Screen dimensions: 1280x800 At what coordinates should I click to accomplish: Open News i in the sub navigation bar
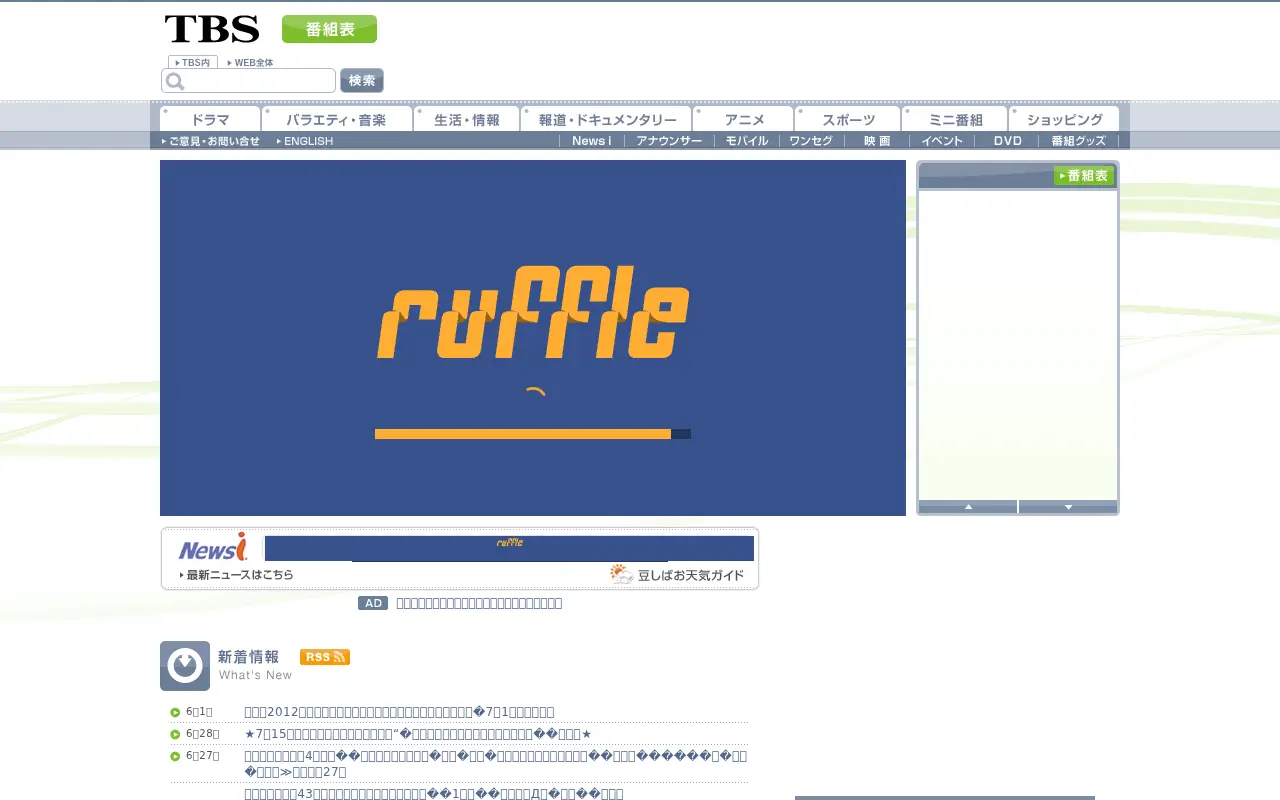(x=591, y=141)
